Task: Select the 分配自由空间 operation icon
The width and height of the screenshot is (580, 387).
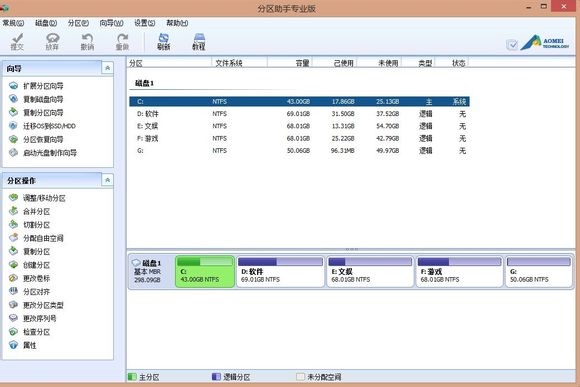Action: [x=13, y=238]
